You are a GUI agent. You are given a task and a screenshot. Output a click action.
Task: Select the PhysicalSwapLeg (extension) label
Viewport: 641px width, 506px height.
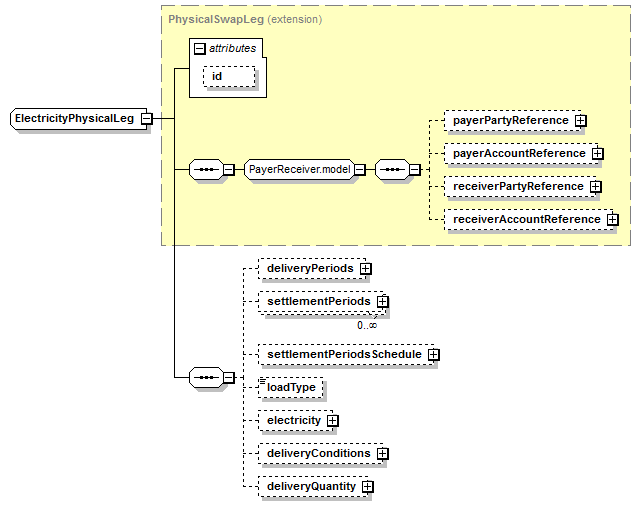click(245, 19)
